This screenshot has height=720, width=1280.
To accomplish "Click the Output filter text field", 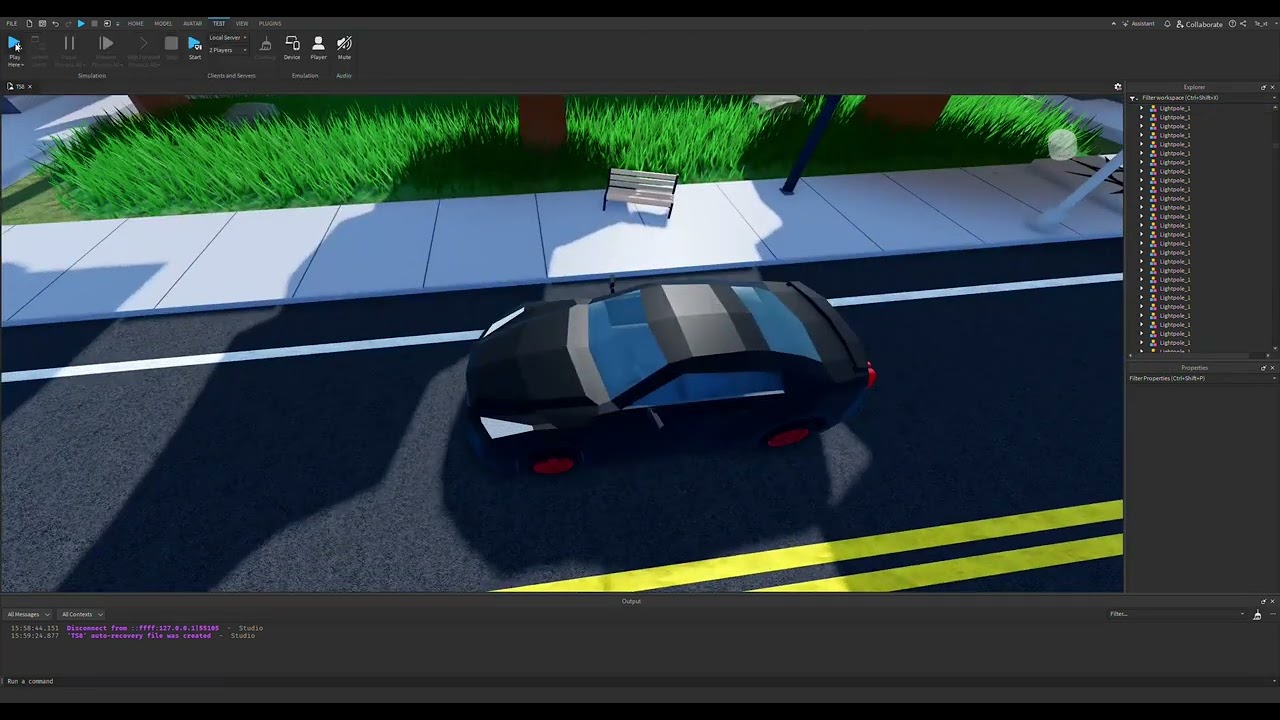I will click(x=1176, y=614).
